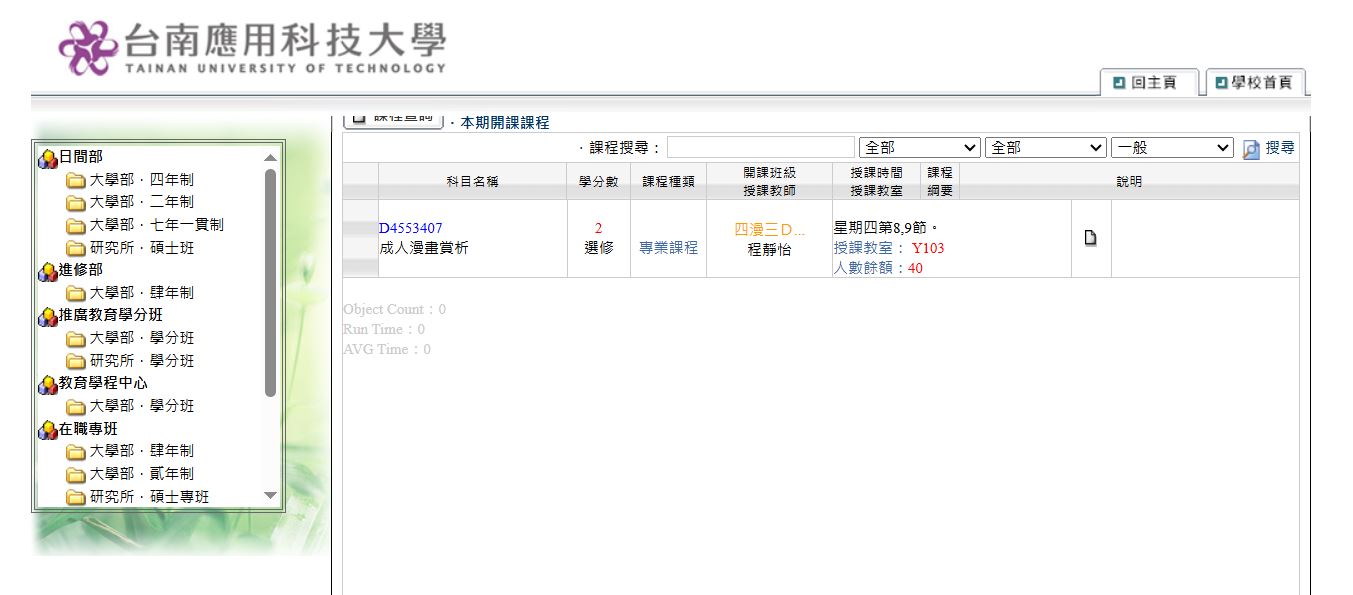Click course name 成人漫畫賞析
This screenshot has width=1353, height=595.
424,248
